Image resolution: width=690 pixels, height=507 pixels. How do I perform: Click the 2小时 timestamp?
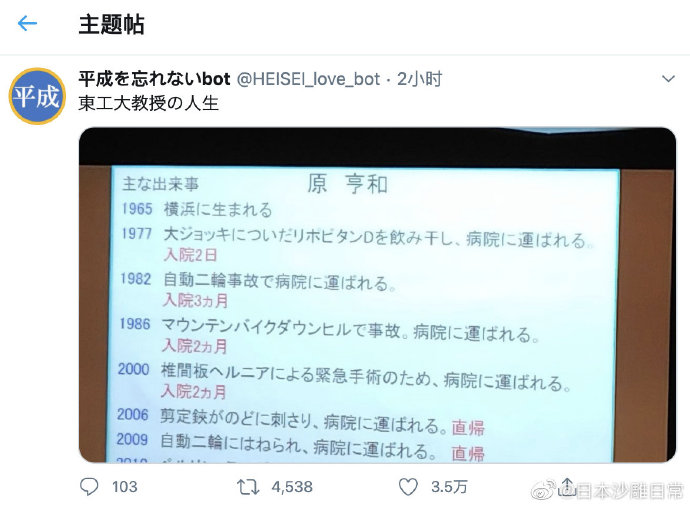(x=419, y=79)
